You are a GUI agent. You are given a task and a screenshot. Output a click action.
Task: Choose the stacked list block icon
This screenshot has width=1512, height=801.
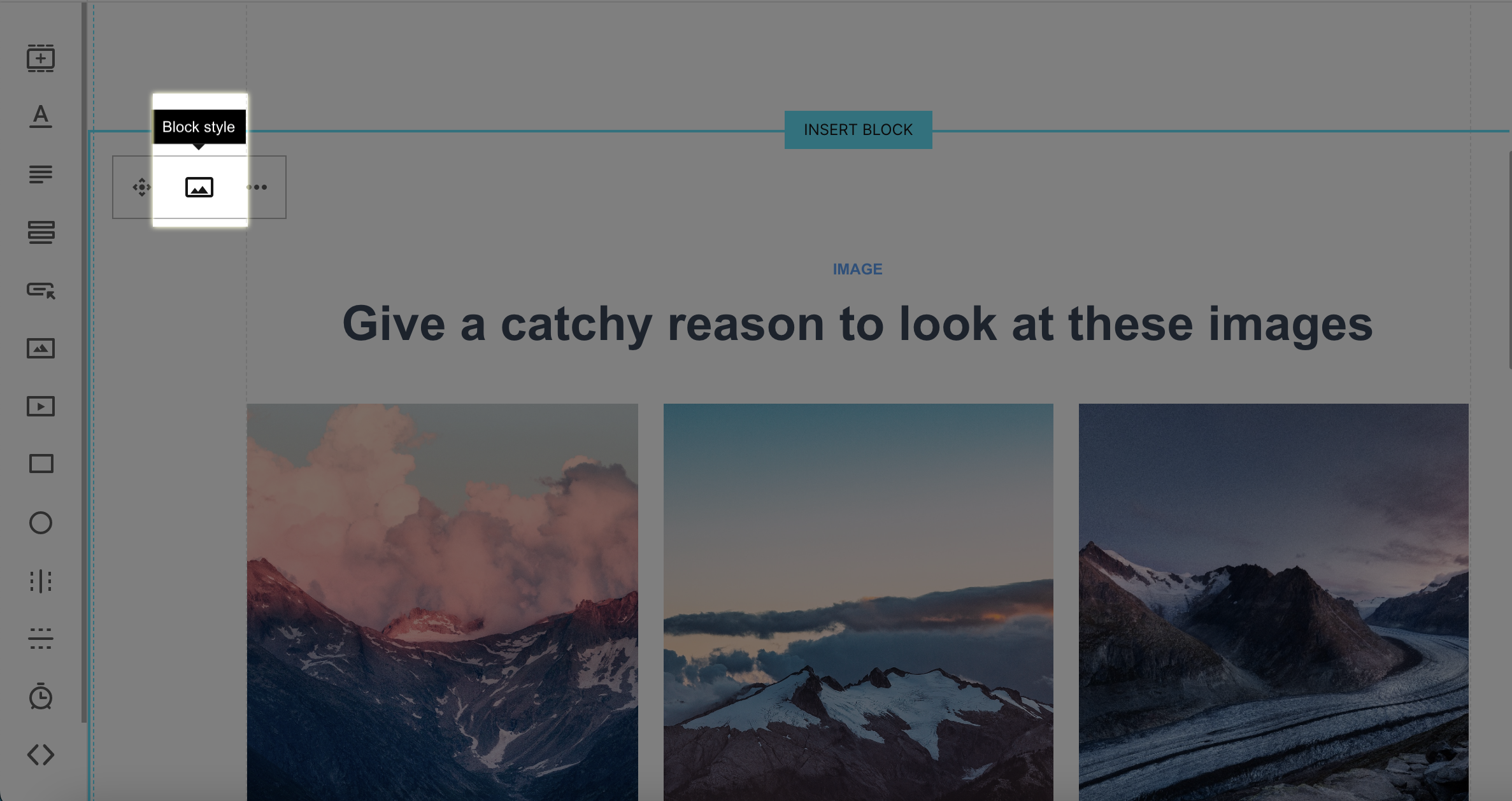pyautogui.click(x=41, y=232)
